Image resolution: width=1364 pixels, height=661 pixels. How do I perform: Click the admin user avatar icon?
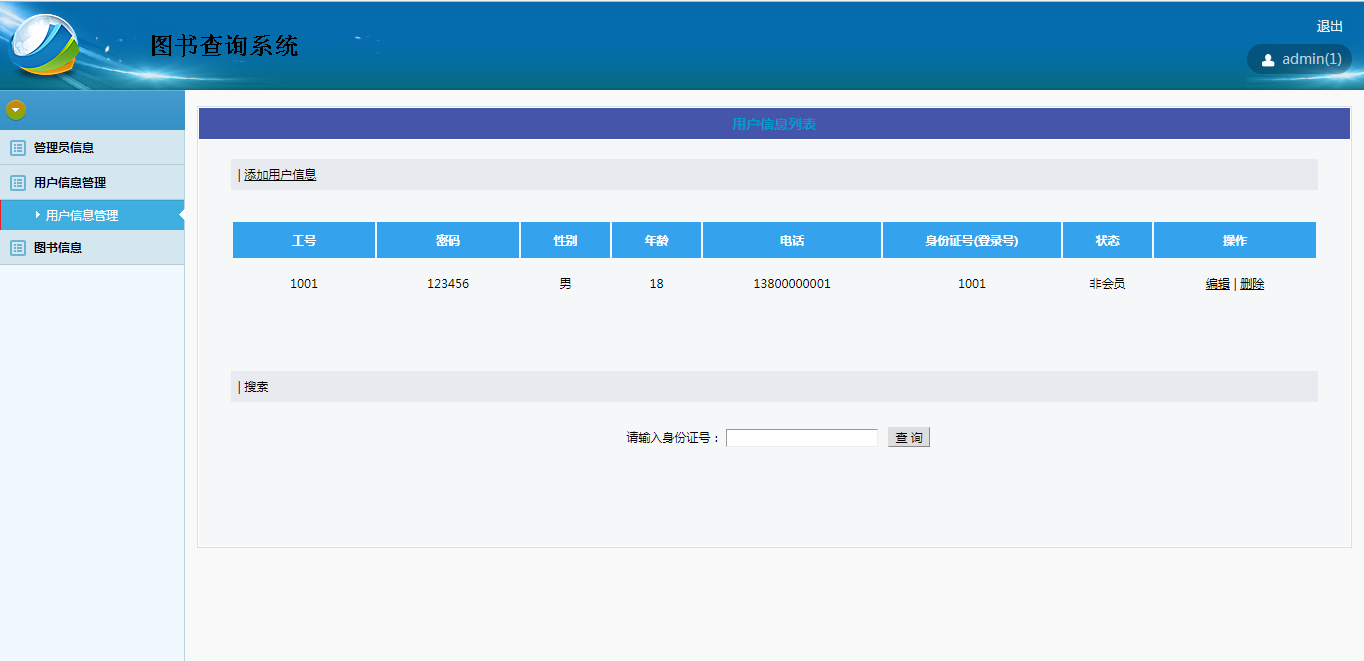pyautogui.click(x=1268, y=60)
